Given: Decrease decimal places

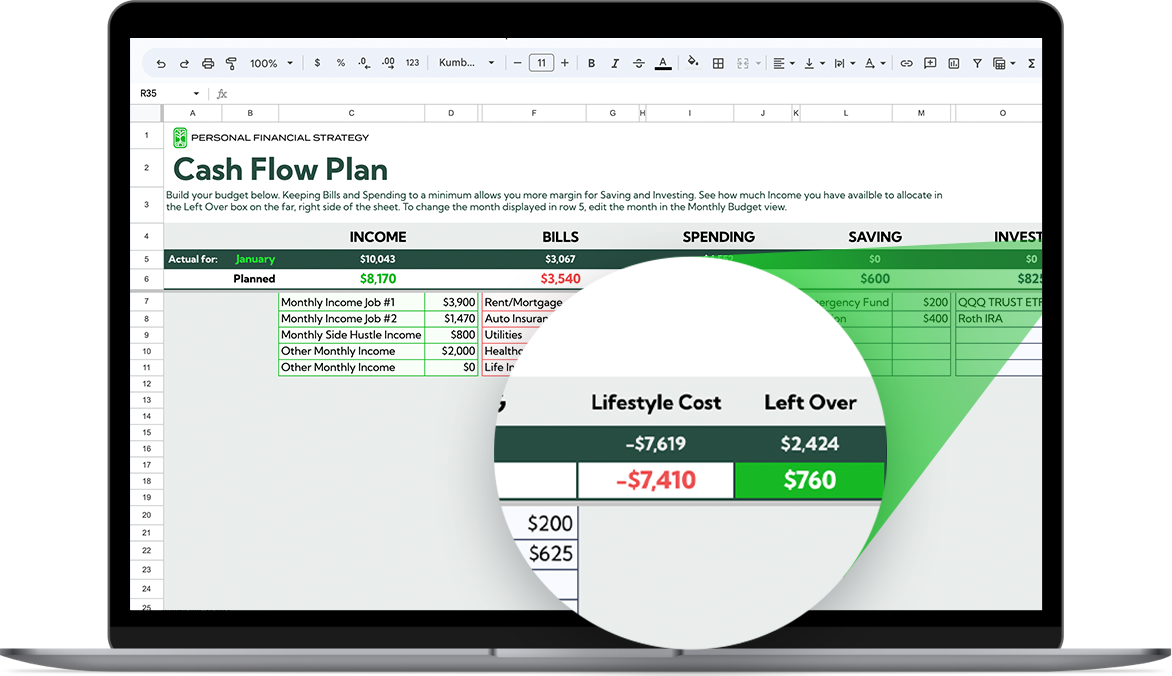Looking at the screenshot, I should coord(364,63).
